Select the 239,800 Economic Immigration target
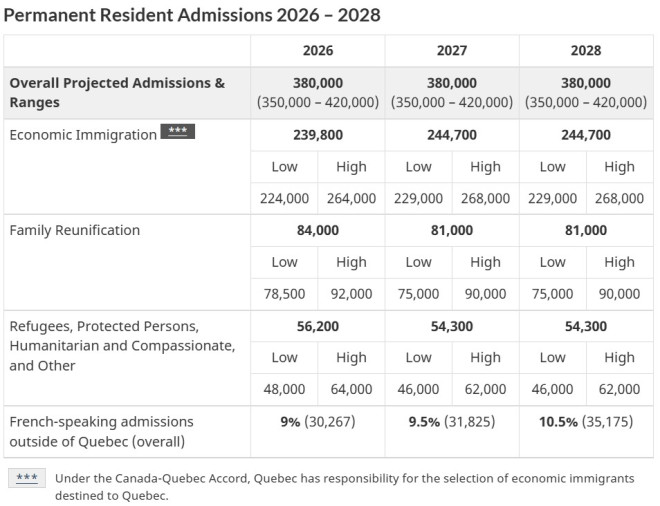 pos(318,134)
